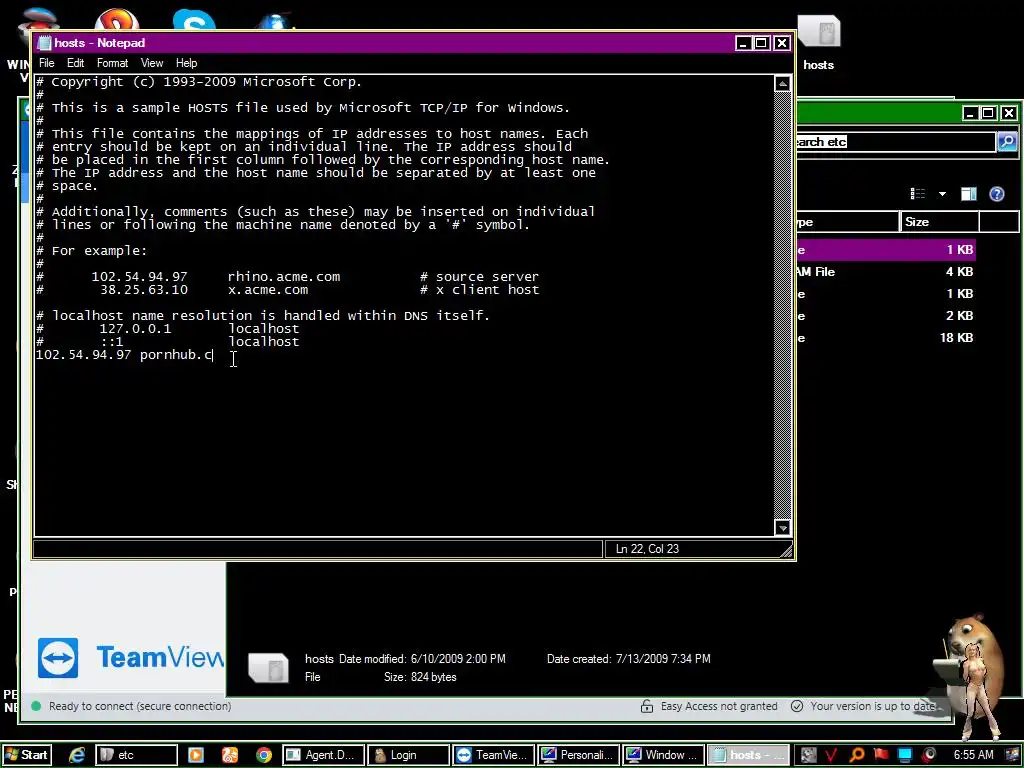
Task: Open the View menu in Notepad
Action: tap(152, 63)
